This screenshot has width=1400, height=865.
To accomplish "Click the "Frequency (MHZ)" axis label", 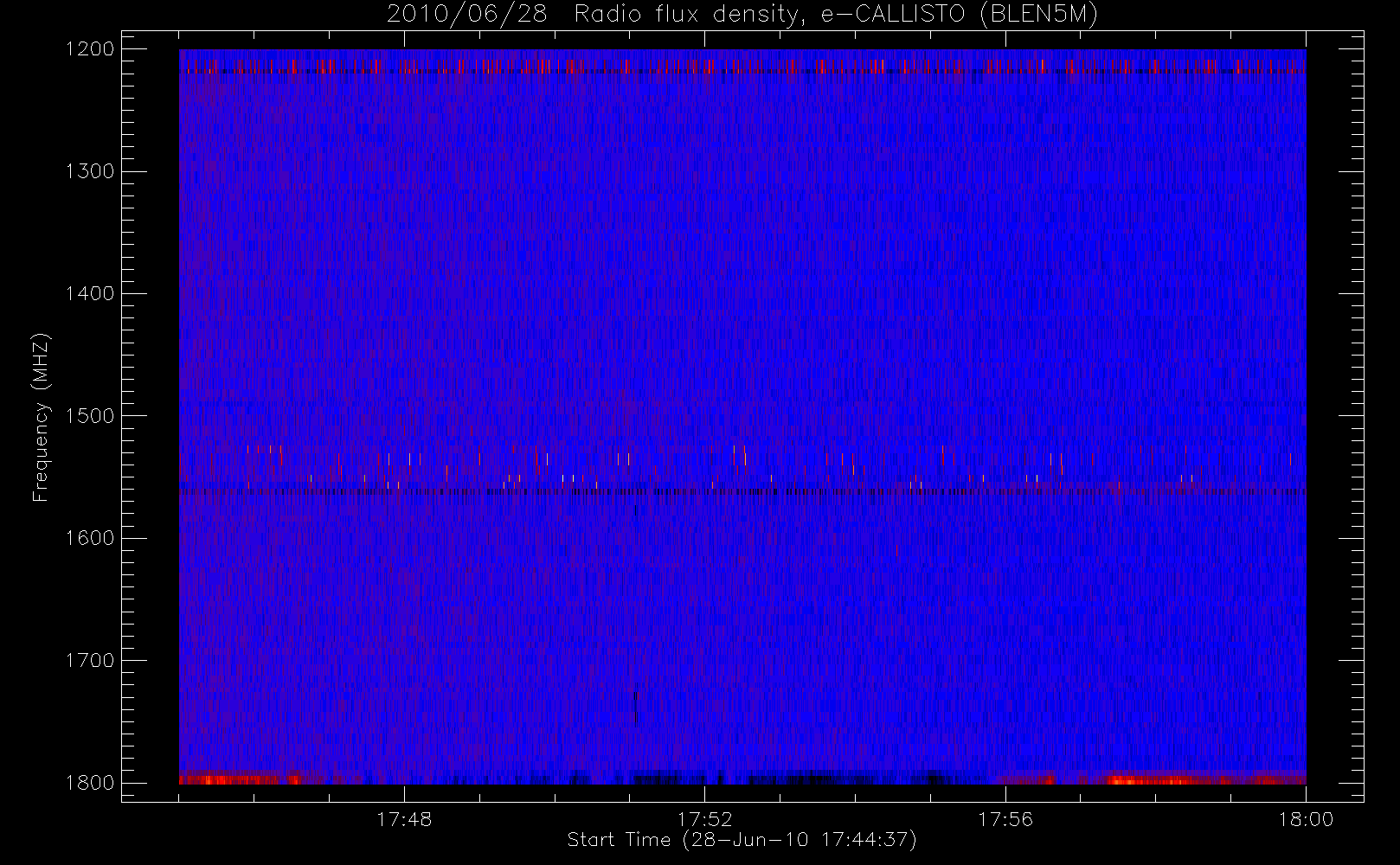I will (x=41, y=417).
